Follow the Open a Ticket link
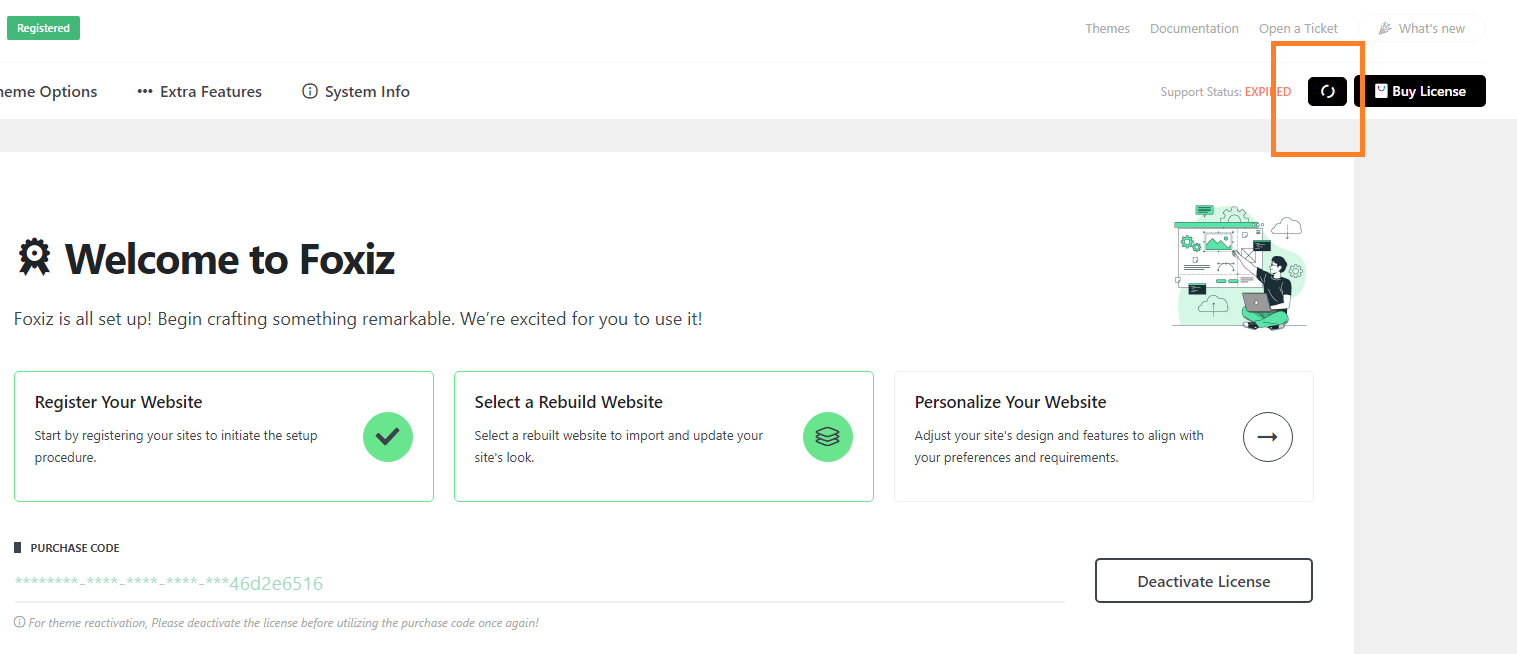This screenshot has height=654, width=1517. click(1298, 28)
